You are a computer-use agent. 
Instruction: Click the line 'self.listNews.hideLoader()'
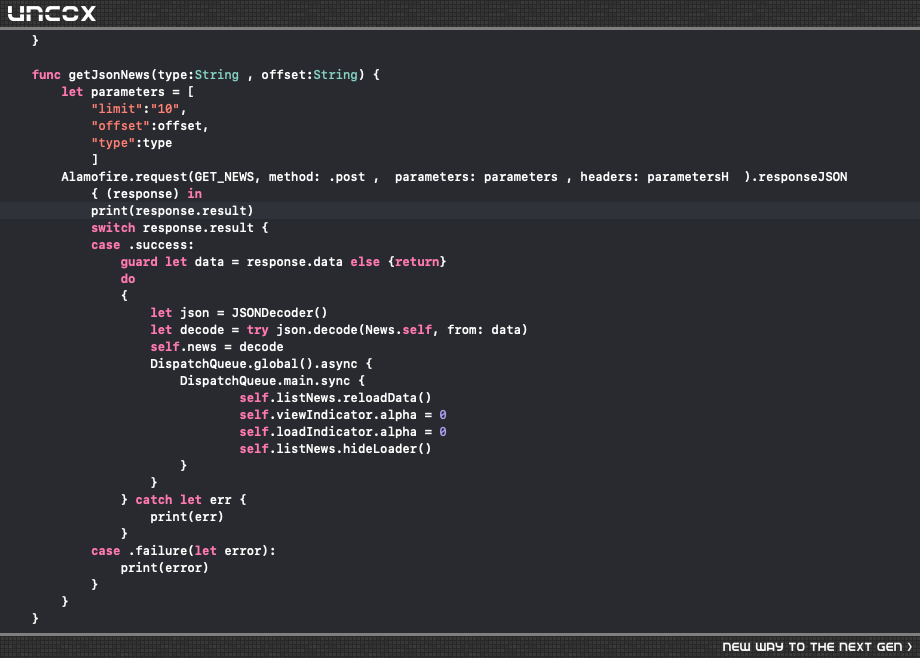click(x=335, y=449)
